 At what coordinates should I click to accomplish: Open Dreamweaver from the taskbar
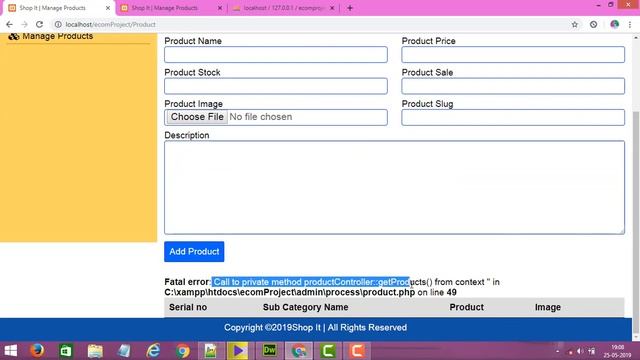click(269, 351)
